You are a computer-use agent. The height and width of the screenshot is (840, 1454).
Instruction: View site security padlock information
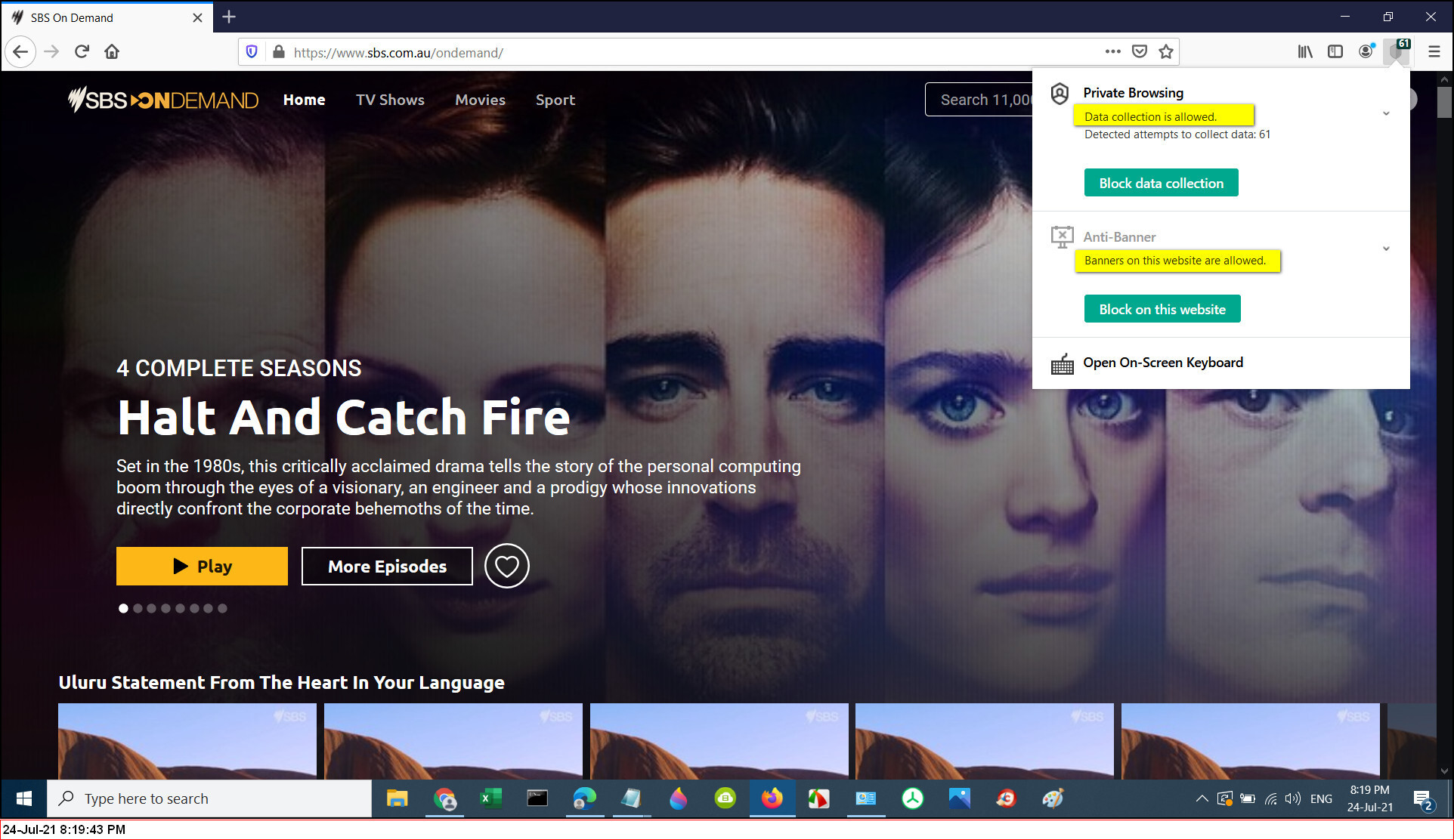coord(278,52)
